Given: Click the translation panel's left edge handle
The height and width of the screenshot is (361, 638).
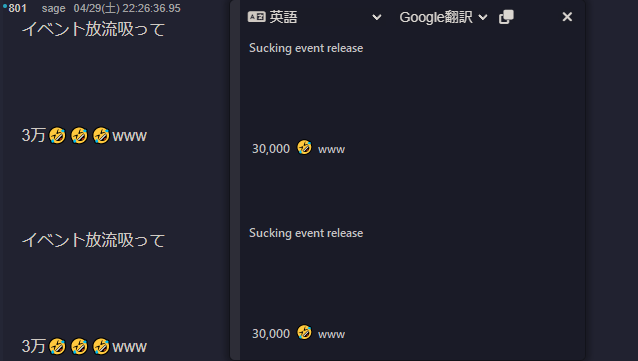Looking at the screenshot, I should coord(235,180).
